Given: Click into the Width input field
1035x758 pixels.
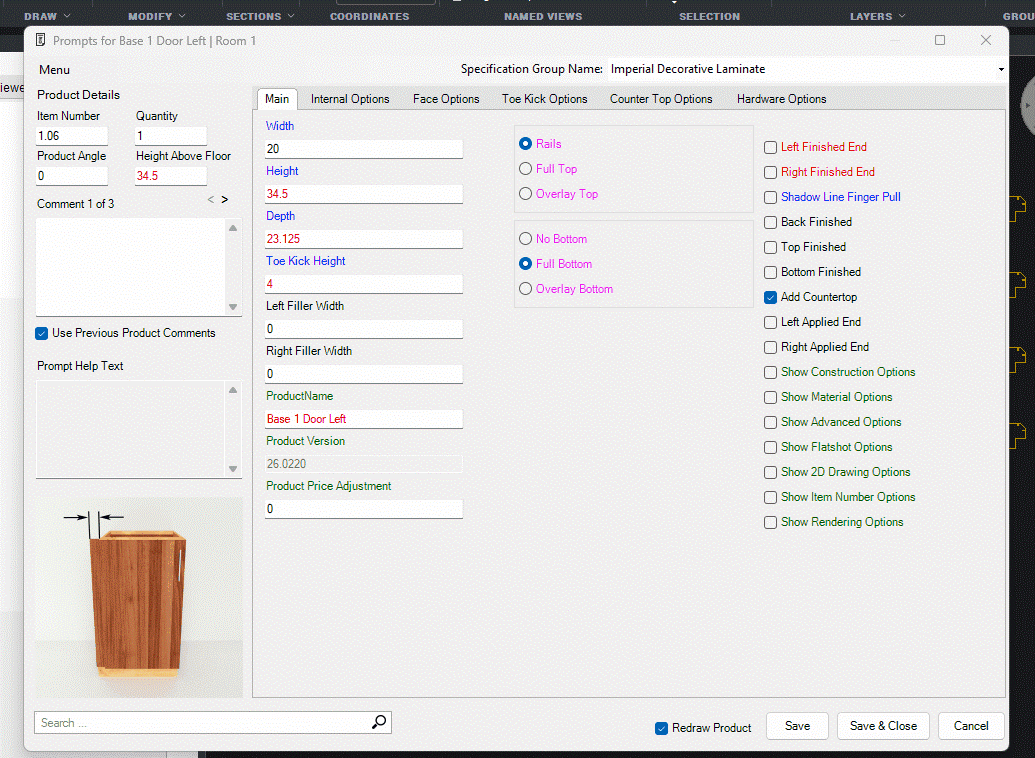Looking at the screenshot, I should click(x=363, y=149).
